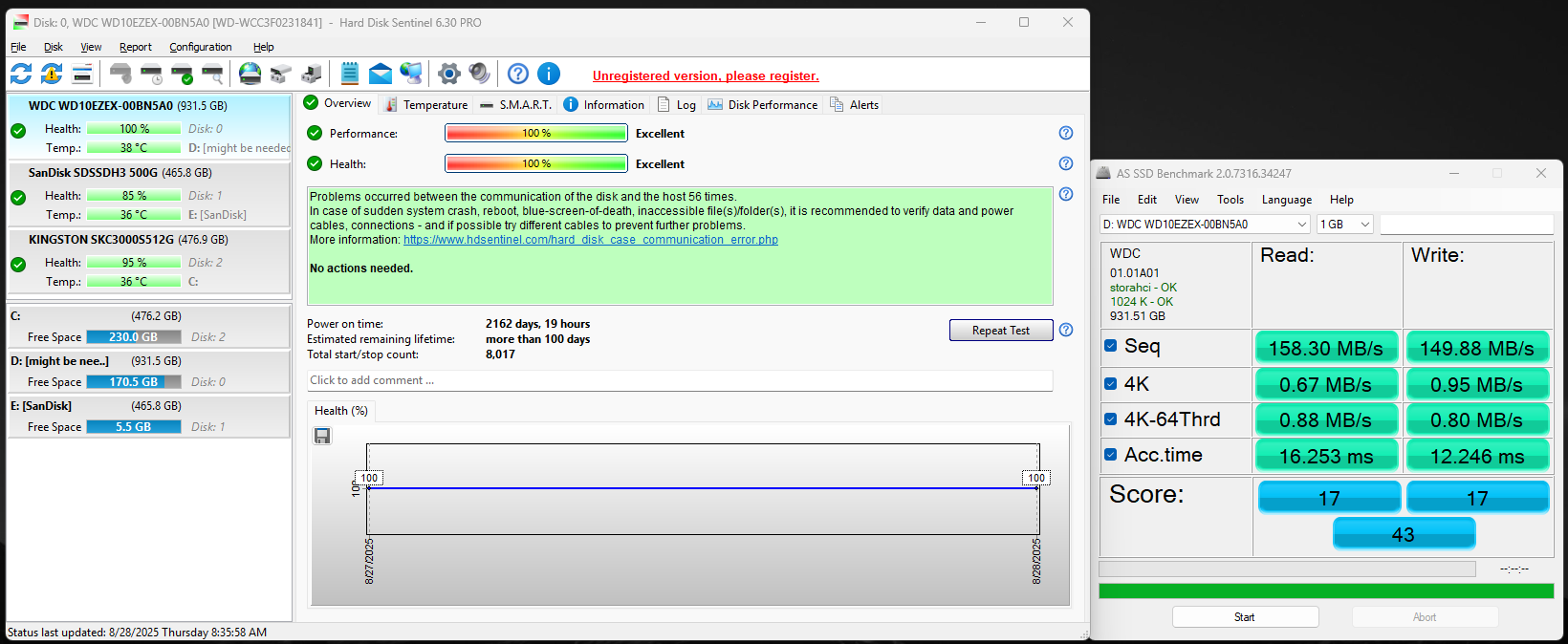Click the Health 100 % gradient bar

click(536, 163)
